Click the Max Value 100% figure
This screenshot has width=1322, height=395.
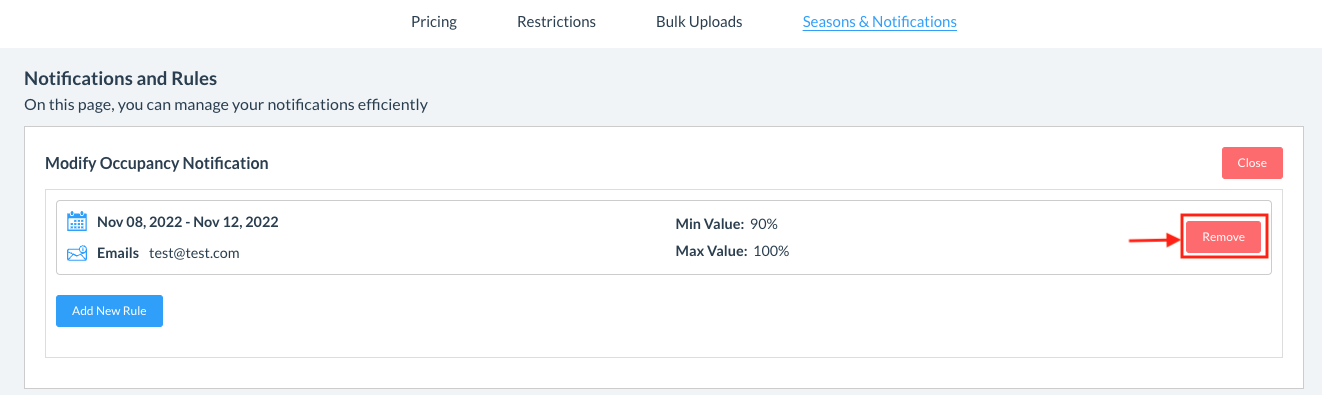click(x=771, y=251)
